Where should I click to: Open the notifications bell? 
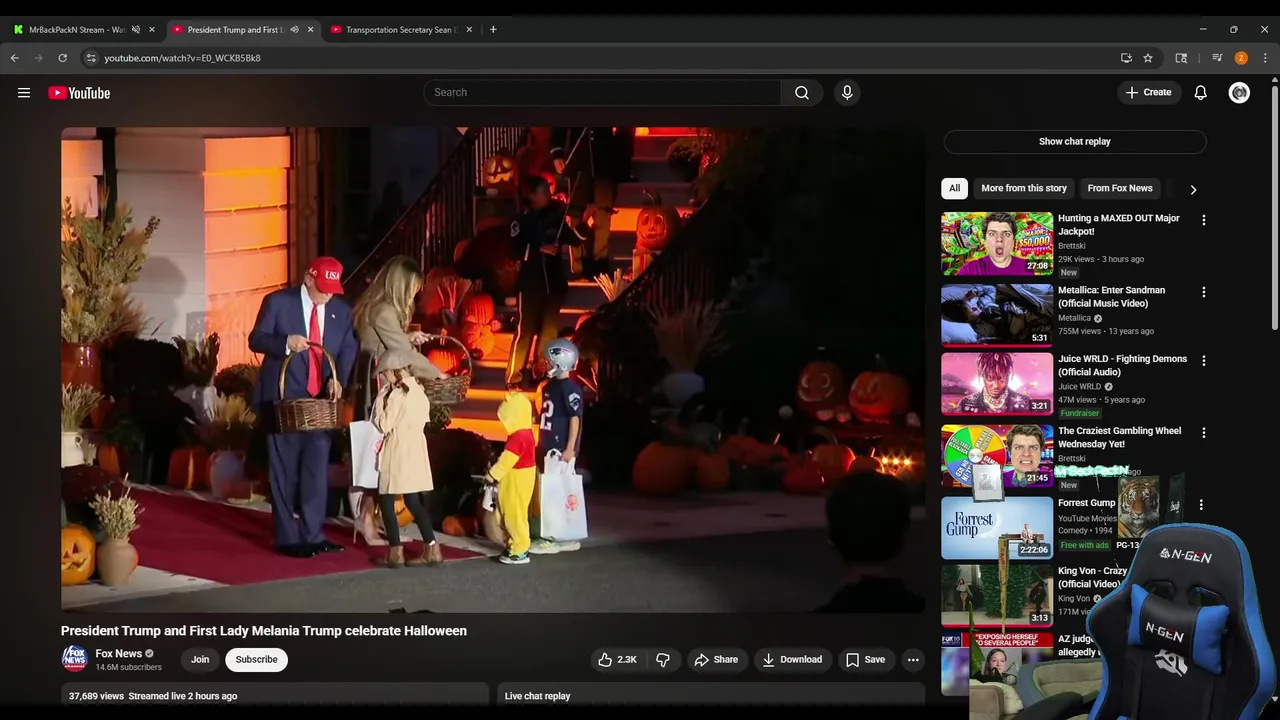pos(1201,92)
